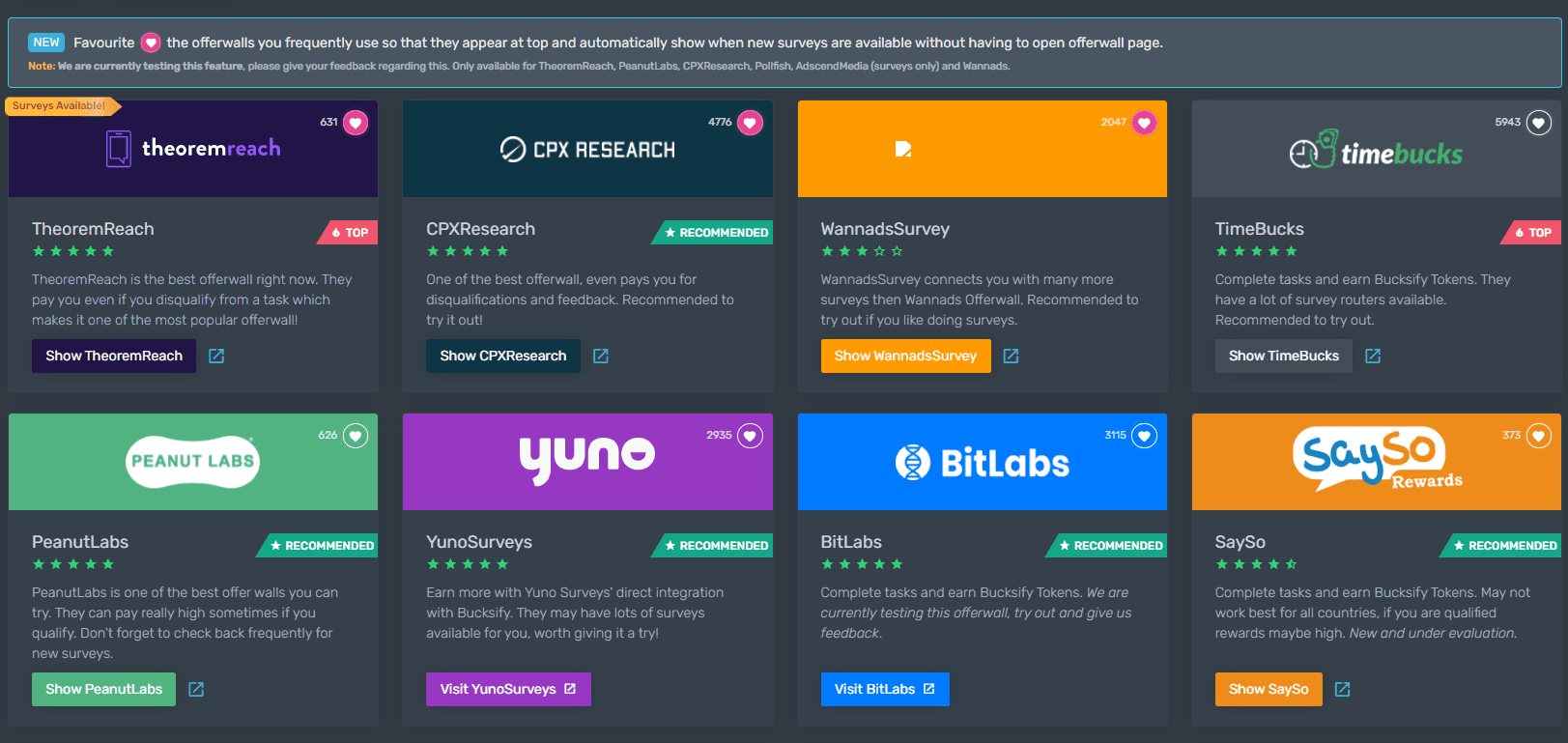This screenshot has height=743, width=1568.
Task: Click the TimeBucks card title
Action: coord(1259,229)
